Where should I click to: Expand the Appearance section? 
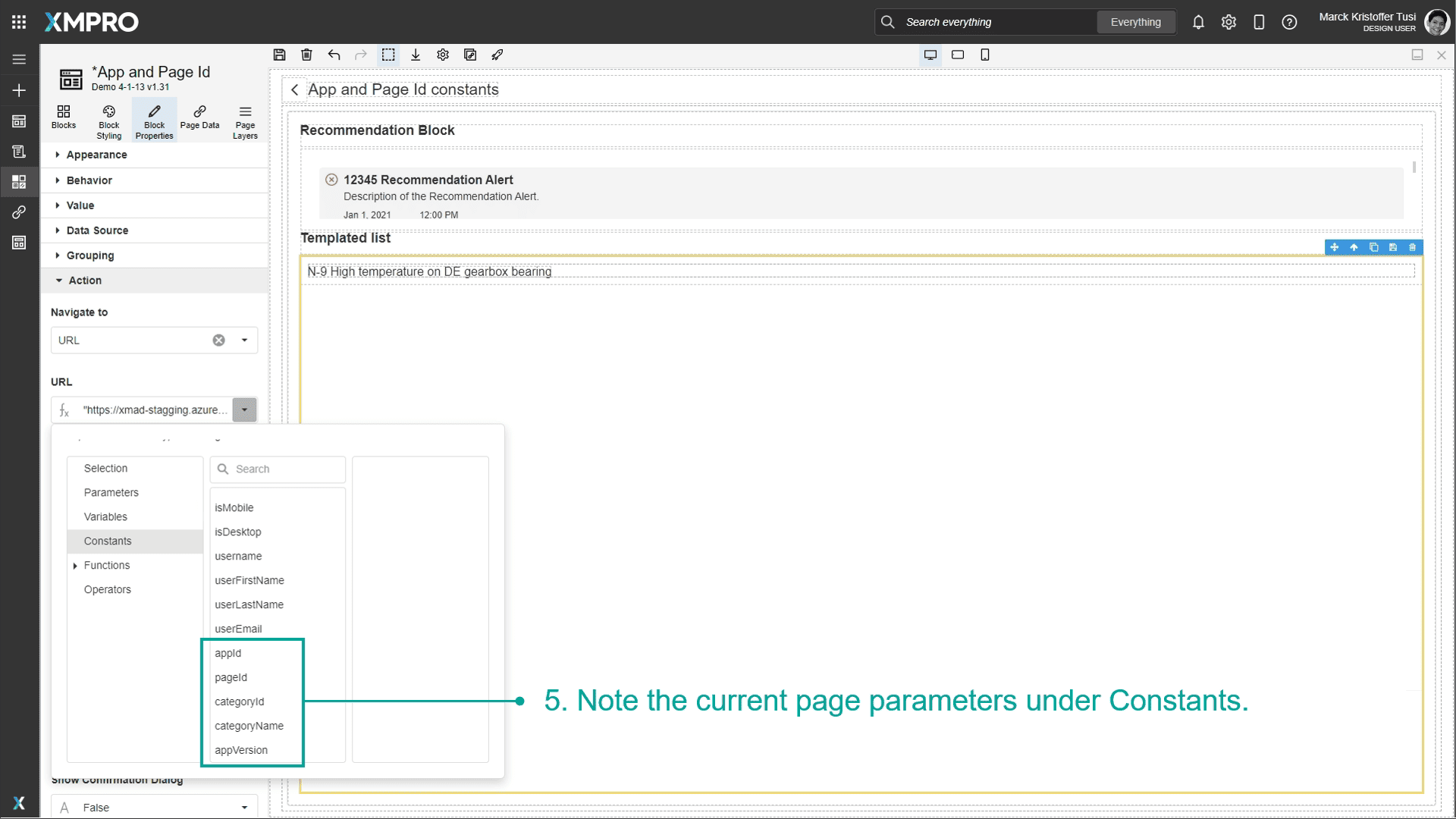[x=96, y=155]
